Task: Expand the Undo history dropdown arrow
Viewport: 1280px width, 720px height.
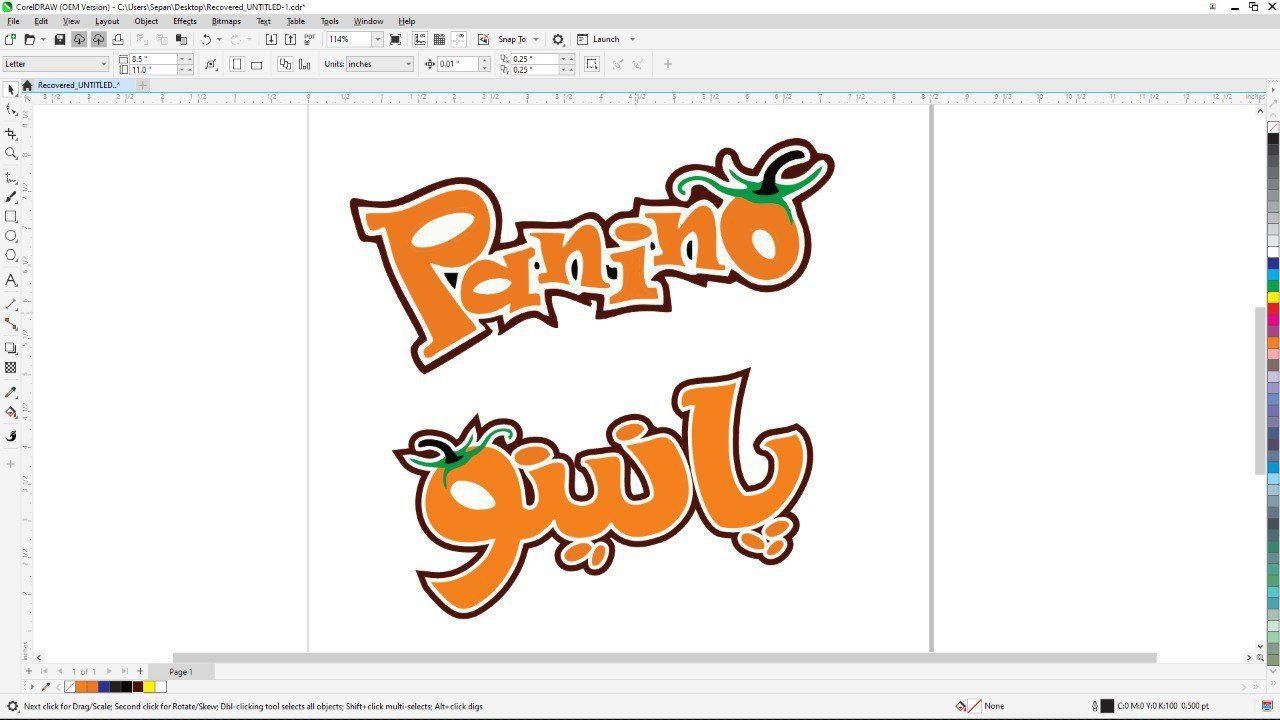Action: [x=219, y=39]
